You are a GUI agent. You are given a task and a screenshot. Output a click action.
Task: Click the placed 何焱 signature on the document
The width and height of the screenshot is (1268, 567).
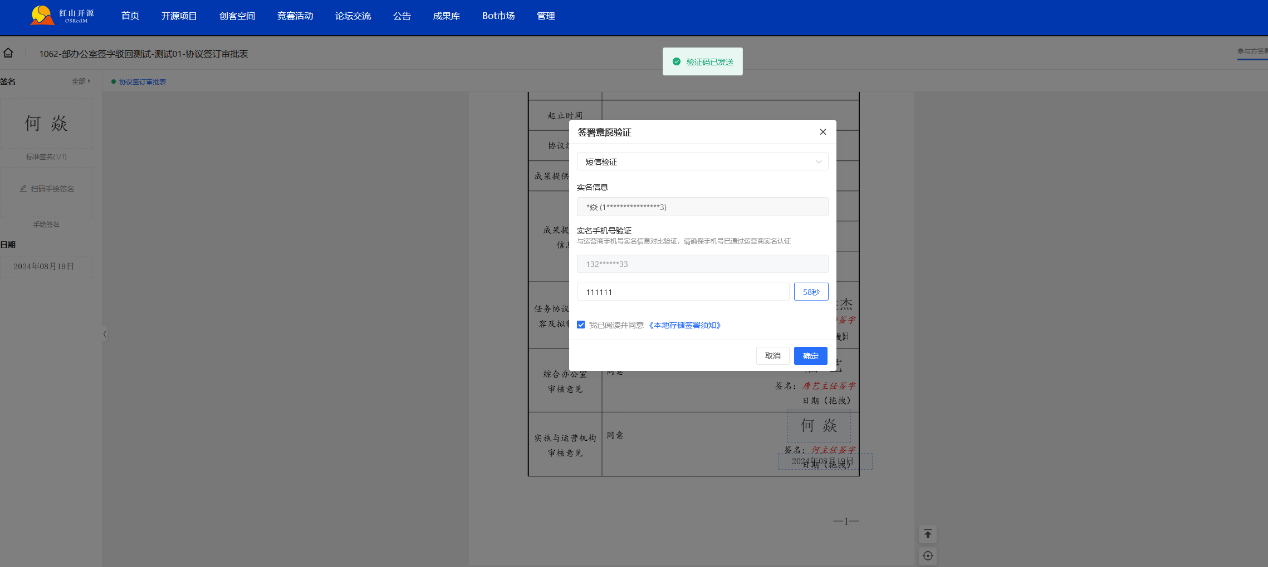(x=819, y=426)
